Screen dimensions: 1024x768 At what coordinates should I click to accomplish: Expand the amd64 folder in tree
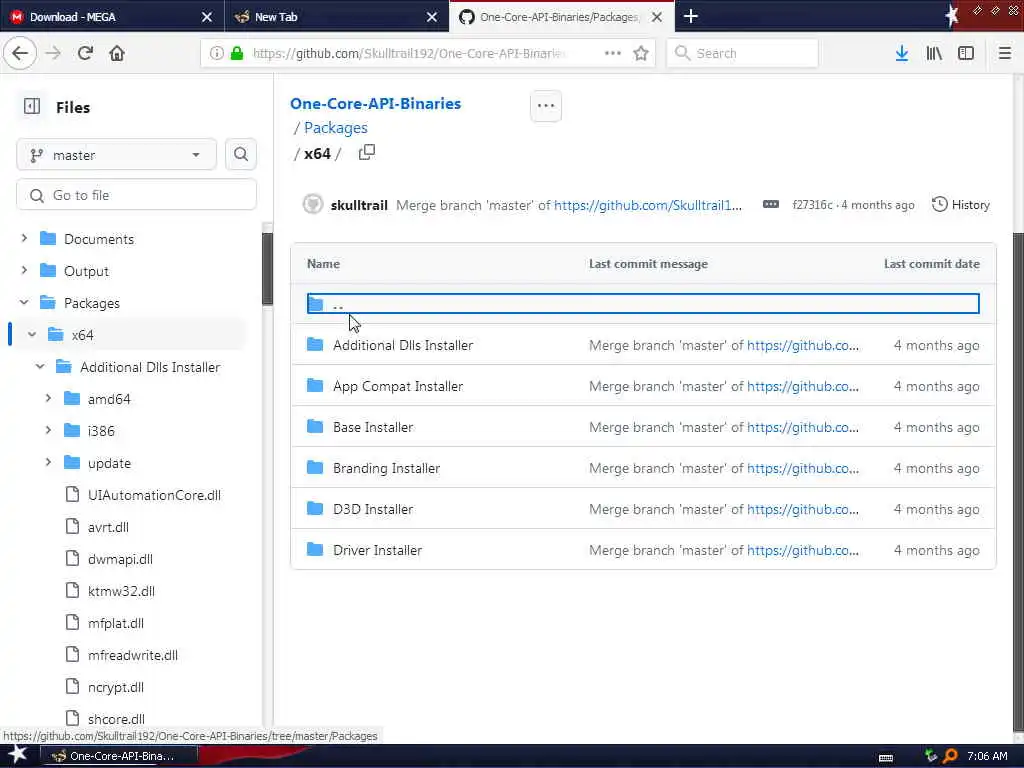coord(48,398)
